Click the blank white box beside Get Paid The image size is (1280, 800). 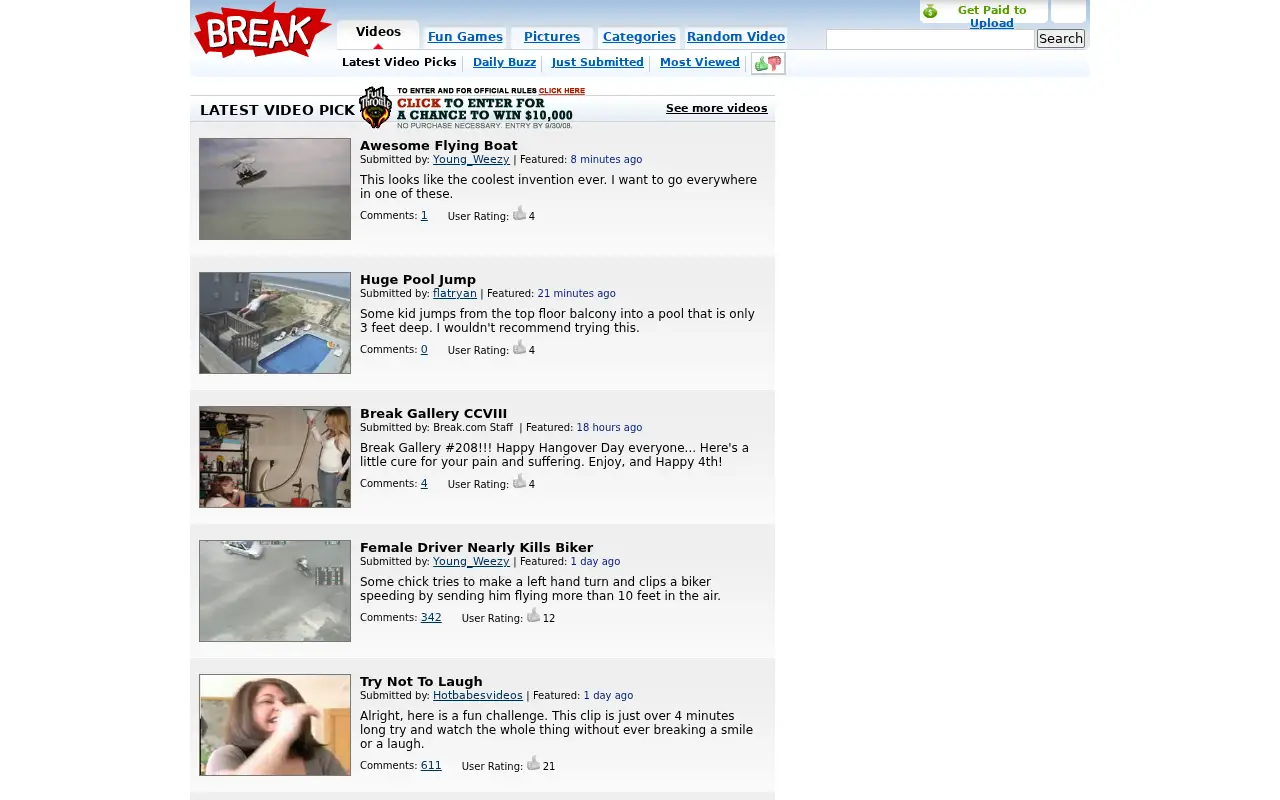[x=1068, y=11]
